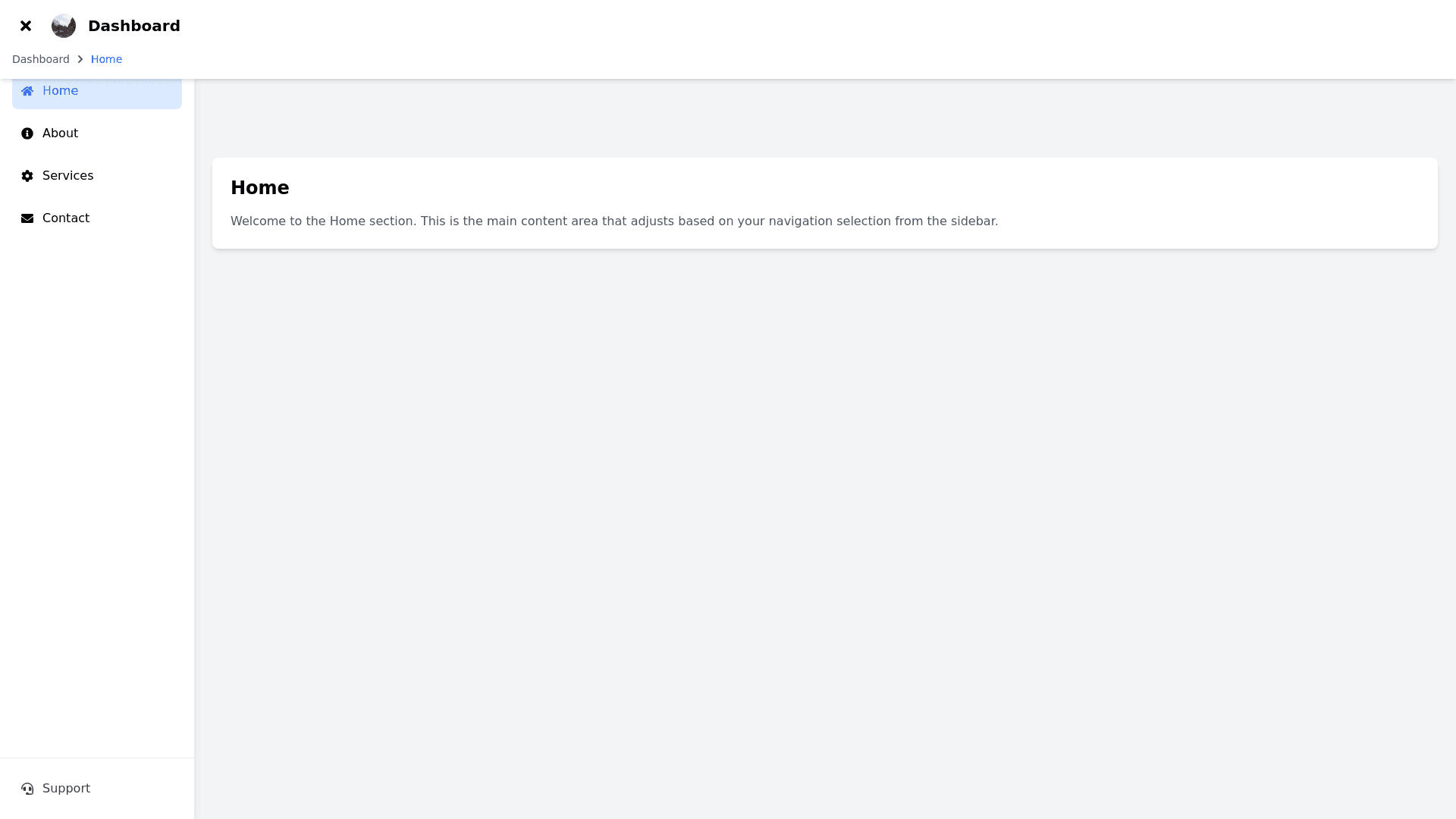Click the About info icon
The image size is (1456, 819).
point(27,133)
